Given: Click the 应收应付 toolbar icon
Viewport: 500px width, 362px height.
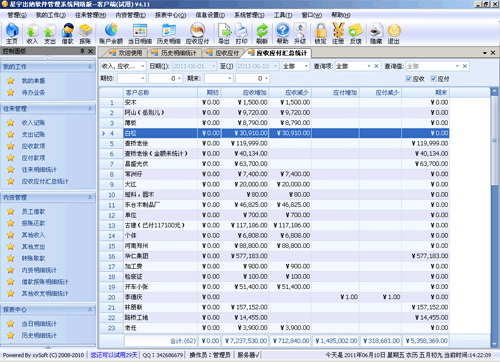Looking at the screenshot, I should [x=197, y=33].
